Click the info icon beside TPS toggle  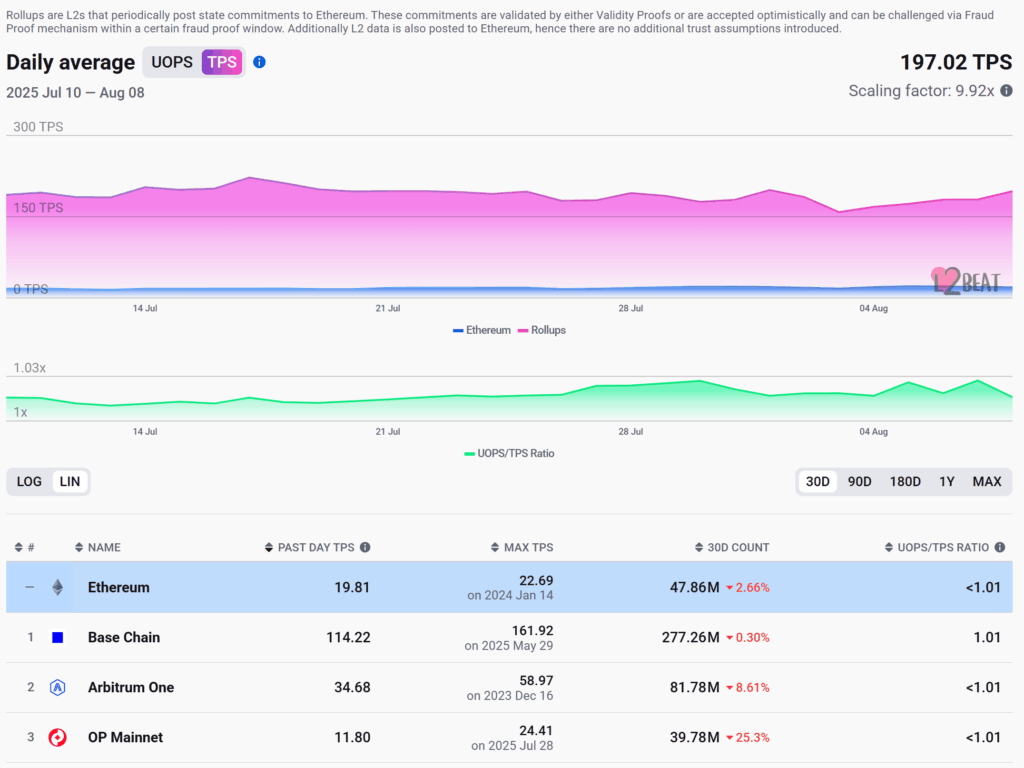[259, 62]
